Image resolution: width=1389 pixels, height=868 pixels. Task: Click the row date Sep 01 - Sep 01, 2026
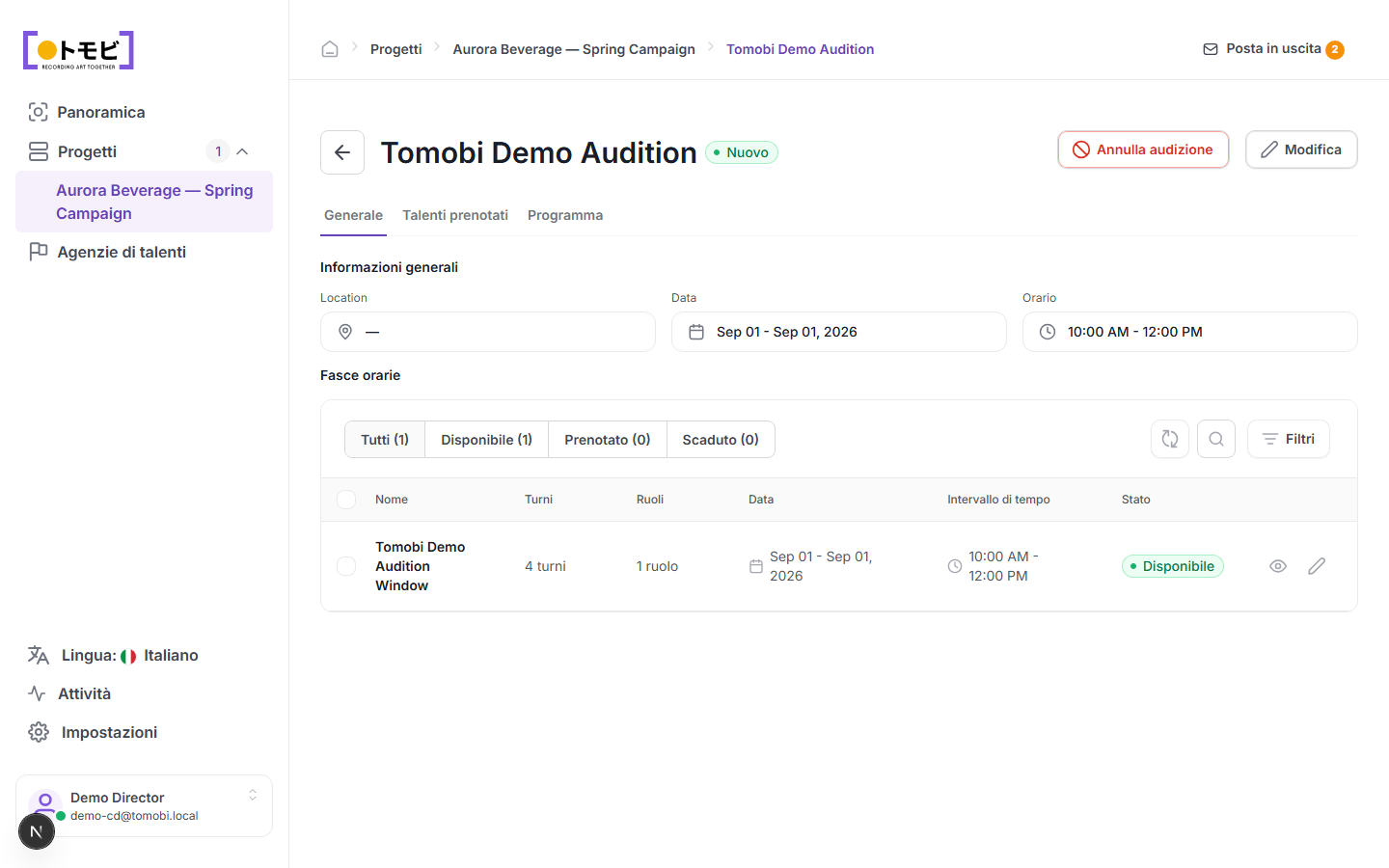tap(821, 566)
